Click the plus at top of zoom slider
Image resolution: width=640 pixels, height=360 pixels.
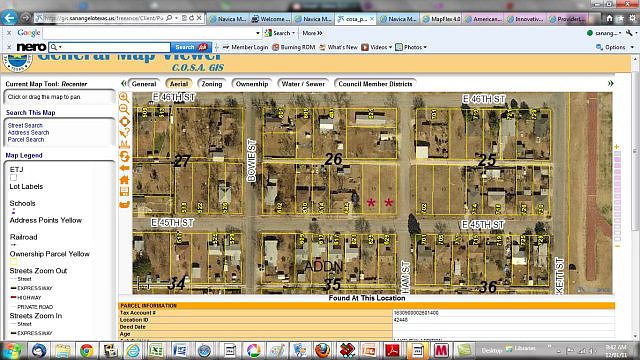click(617, 147)
